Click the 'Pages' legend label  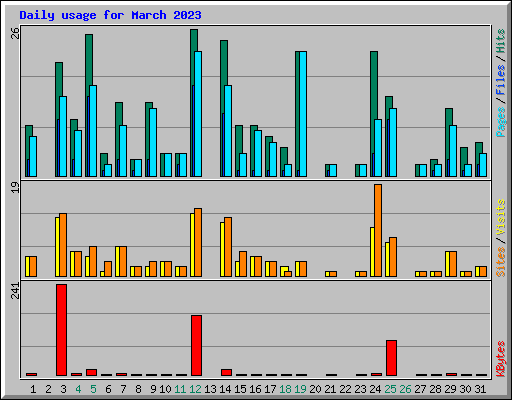(x=500, y=122)
